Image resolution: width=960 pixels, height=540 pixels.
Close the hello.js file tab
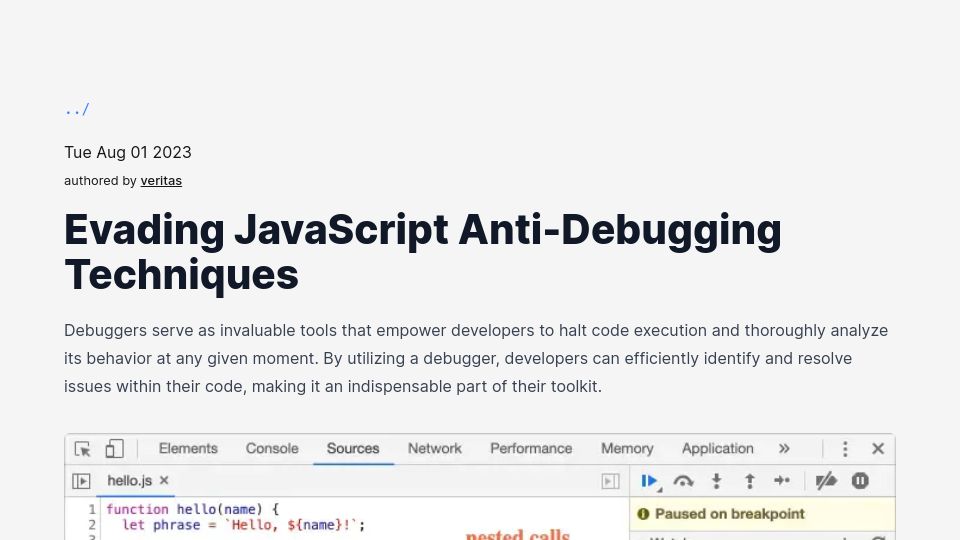click(x=164, y=481)
